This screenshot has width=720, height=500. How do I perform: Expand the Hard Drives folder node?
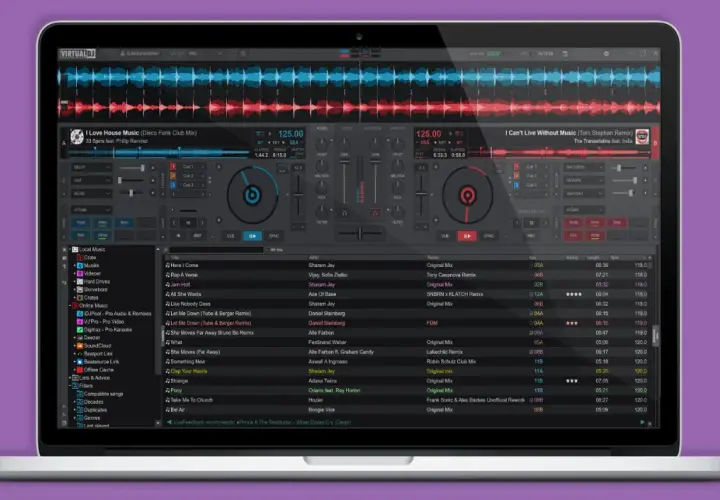pos(74,282)
